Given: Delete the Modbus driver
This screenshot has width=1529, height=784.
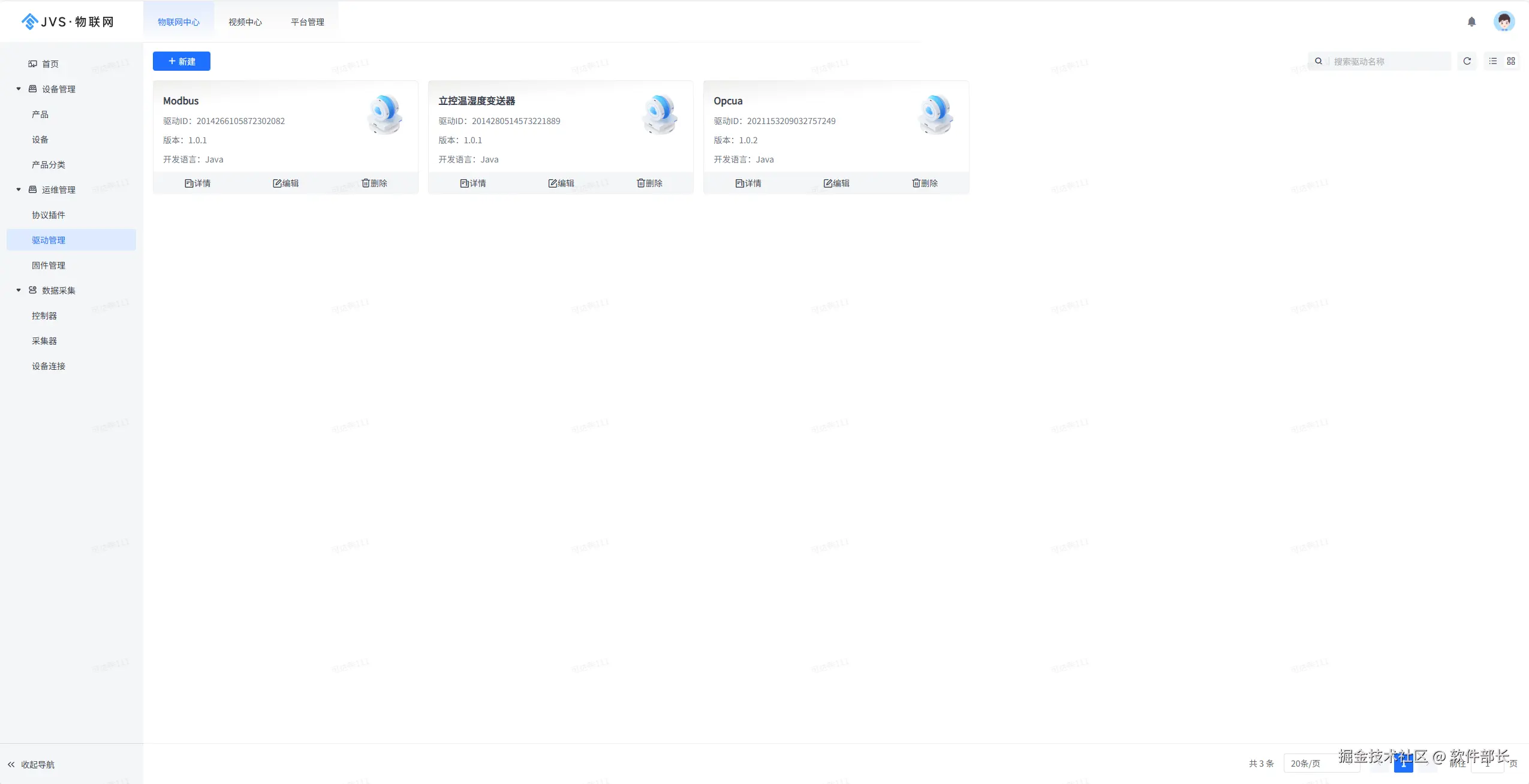Looking at the screenshot, I should pos(374,183).
